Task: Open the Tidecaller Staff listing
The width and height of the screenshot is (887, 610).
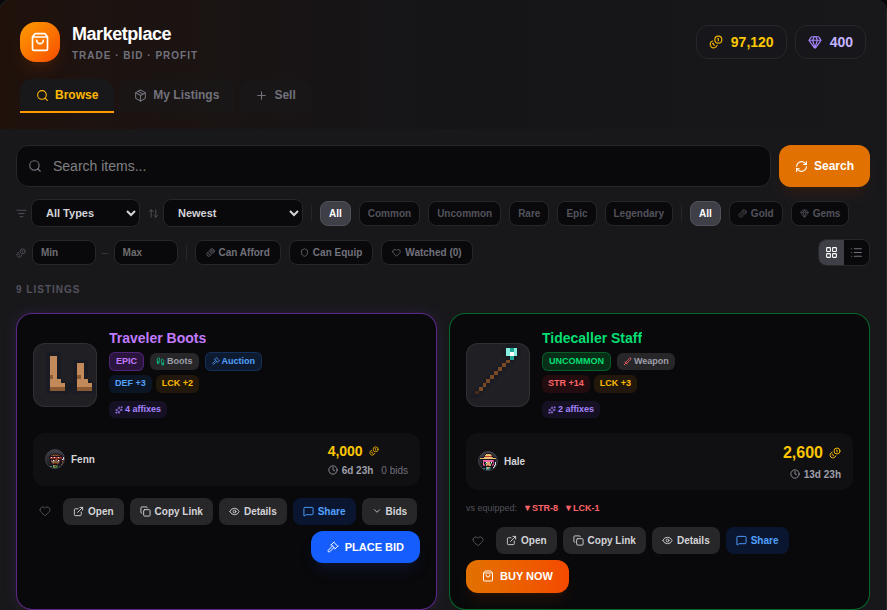Action: (x=526, y=540)
